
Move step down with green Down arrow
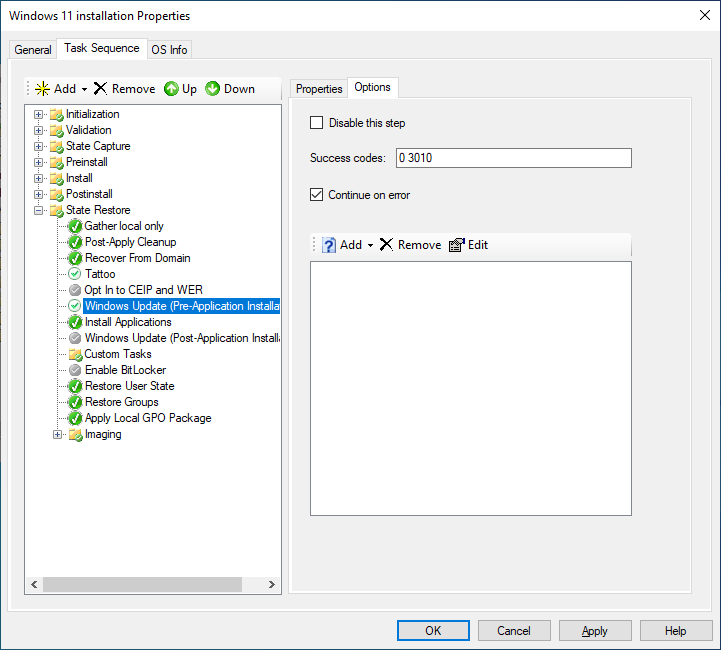coord(212,88)
